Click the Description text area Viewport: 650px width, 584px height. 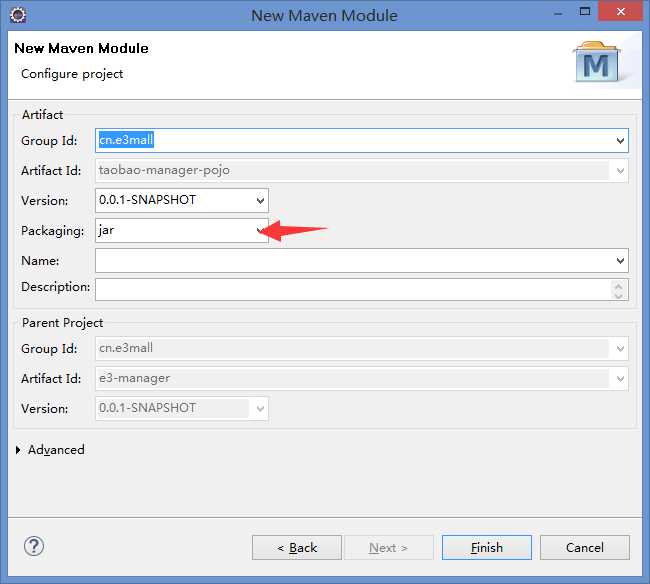[362, 289]
